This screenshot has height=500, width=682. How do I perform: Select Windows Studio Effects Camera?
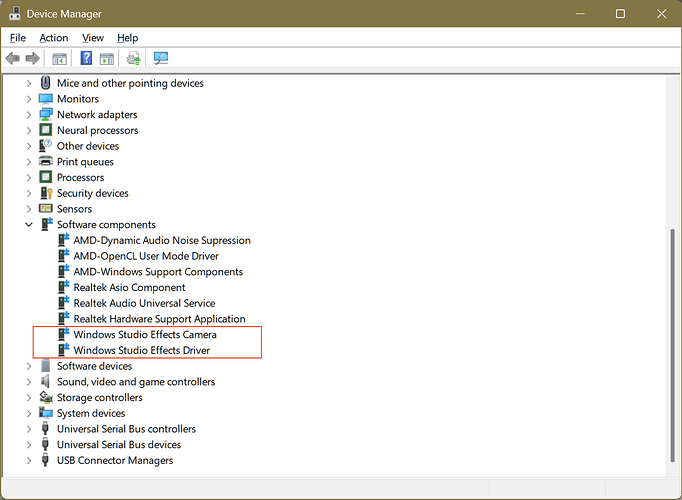[x=145, y=334]
